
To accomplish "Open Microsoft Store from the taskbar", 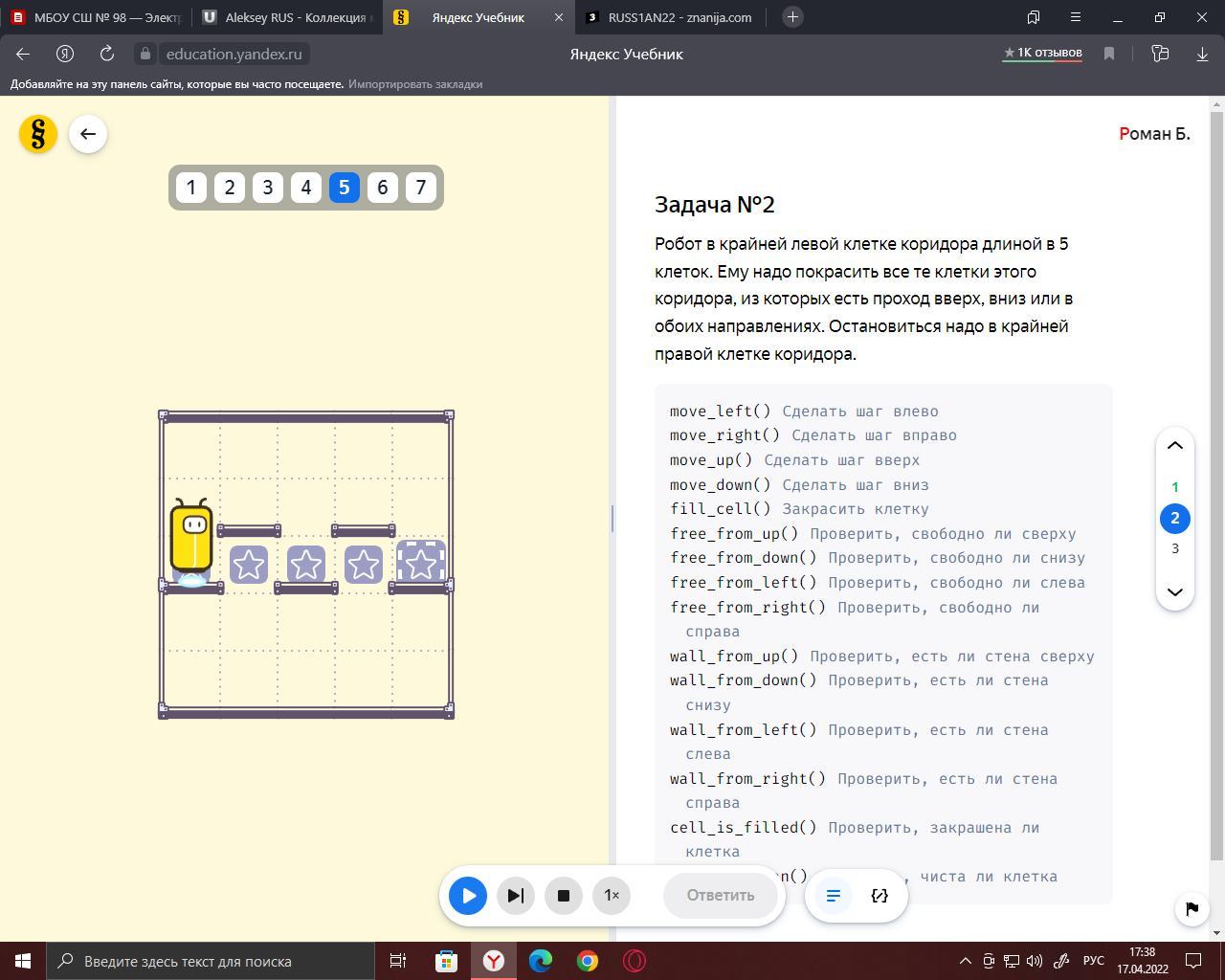I will pos(446,961).
